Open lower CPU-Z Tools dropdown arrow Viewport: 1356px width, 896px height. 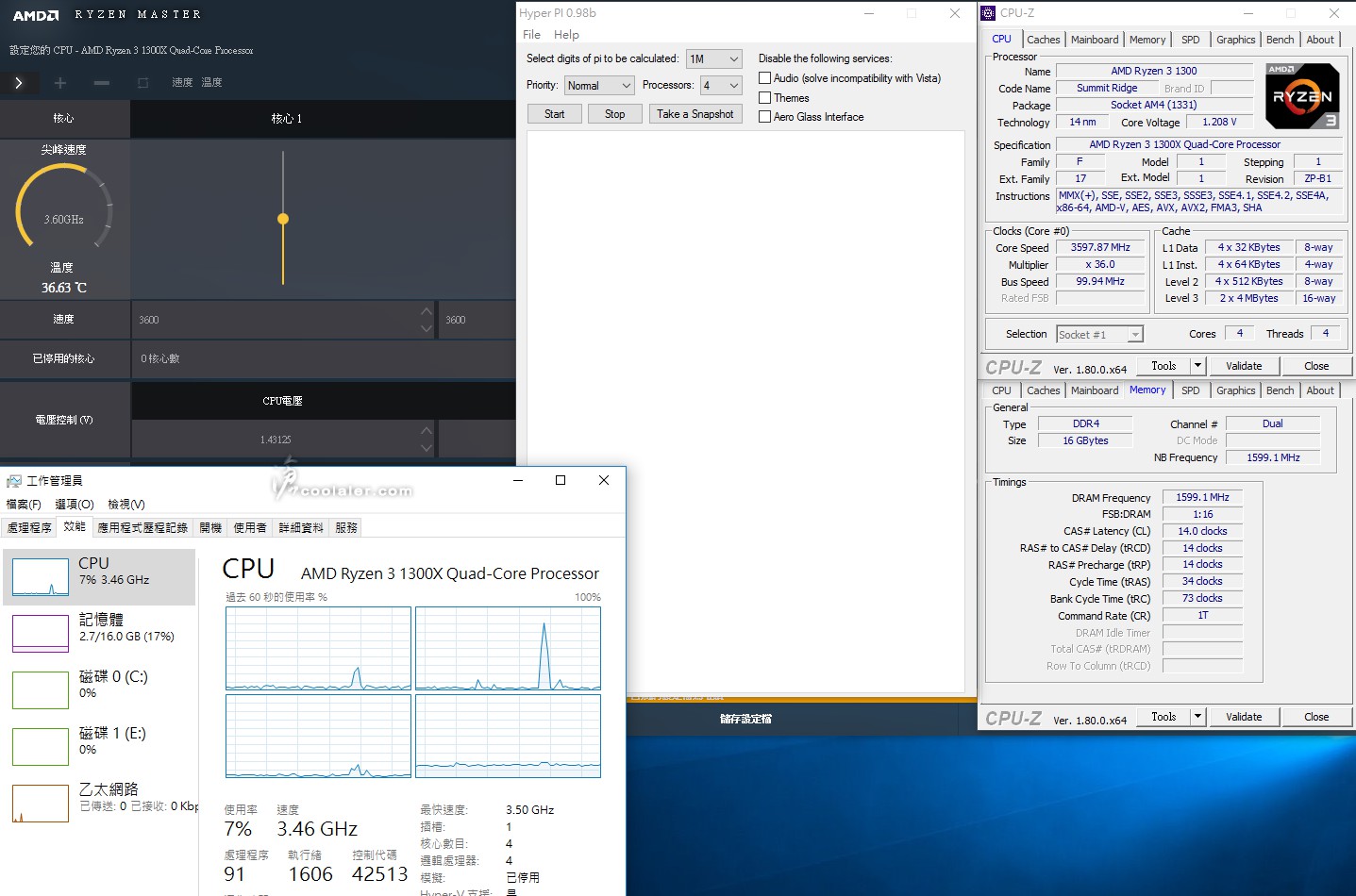(x=1198, y=717)
